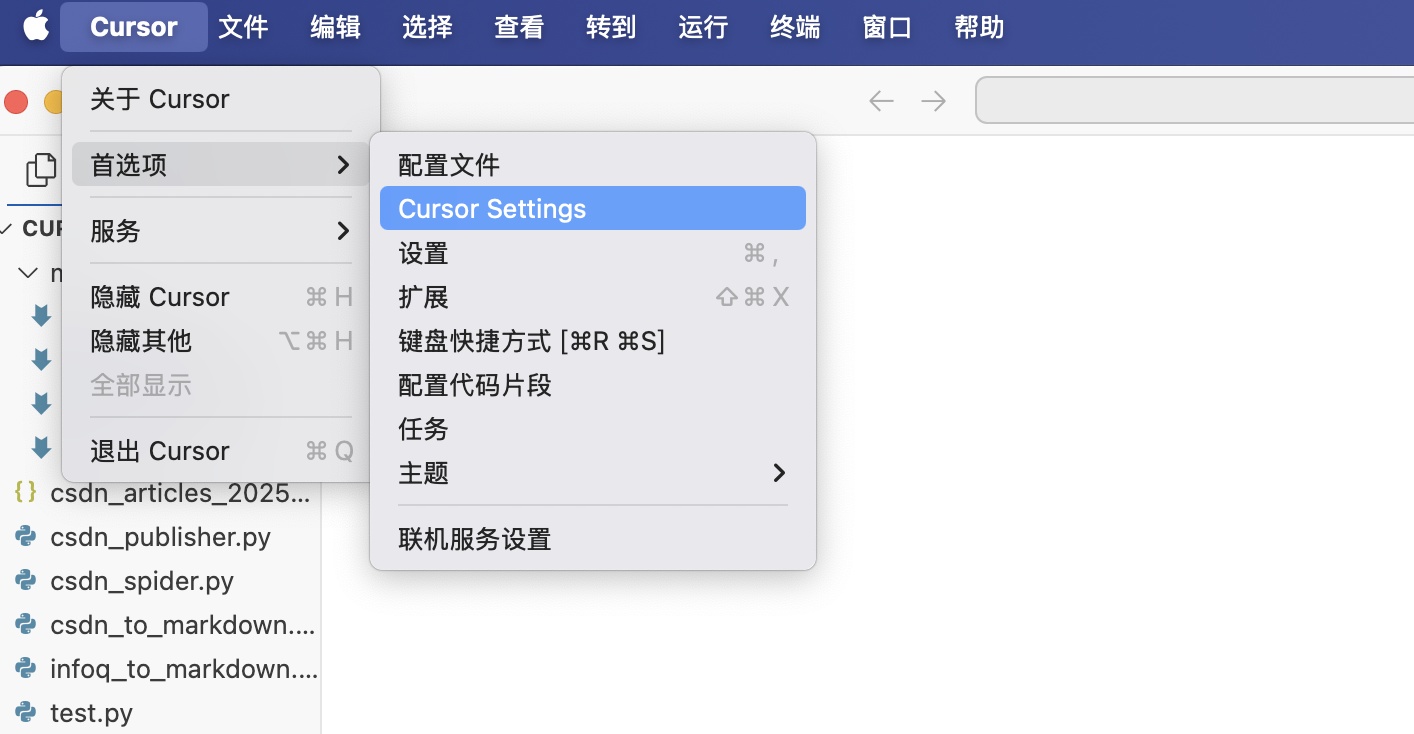Click the Python icon beside csdn_publisher.py
Screen dimensions: 1414x734
26,537
